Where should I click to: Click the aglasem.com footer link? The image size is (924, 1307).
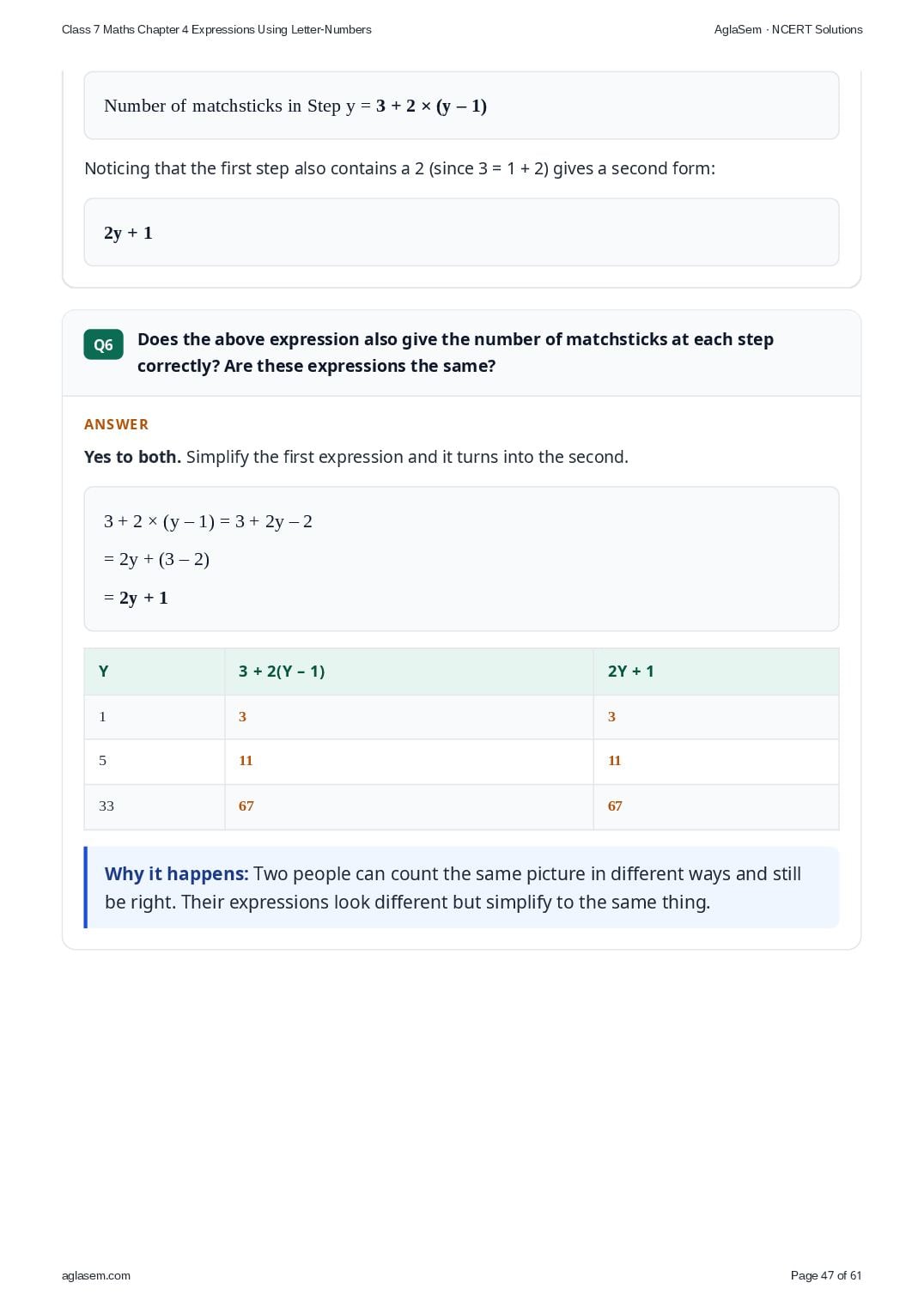click(x=96, y=1275)
